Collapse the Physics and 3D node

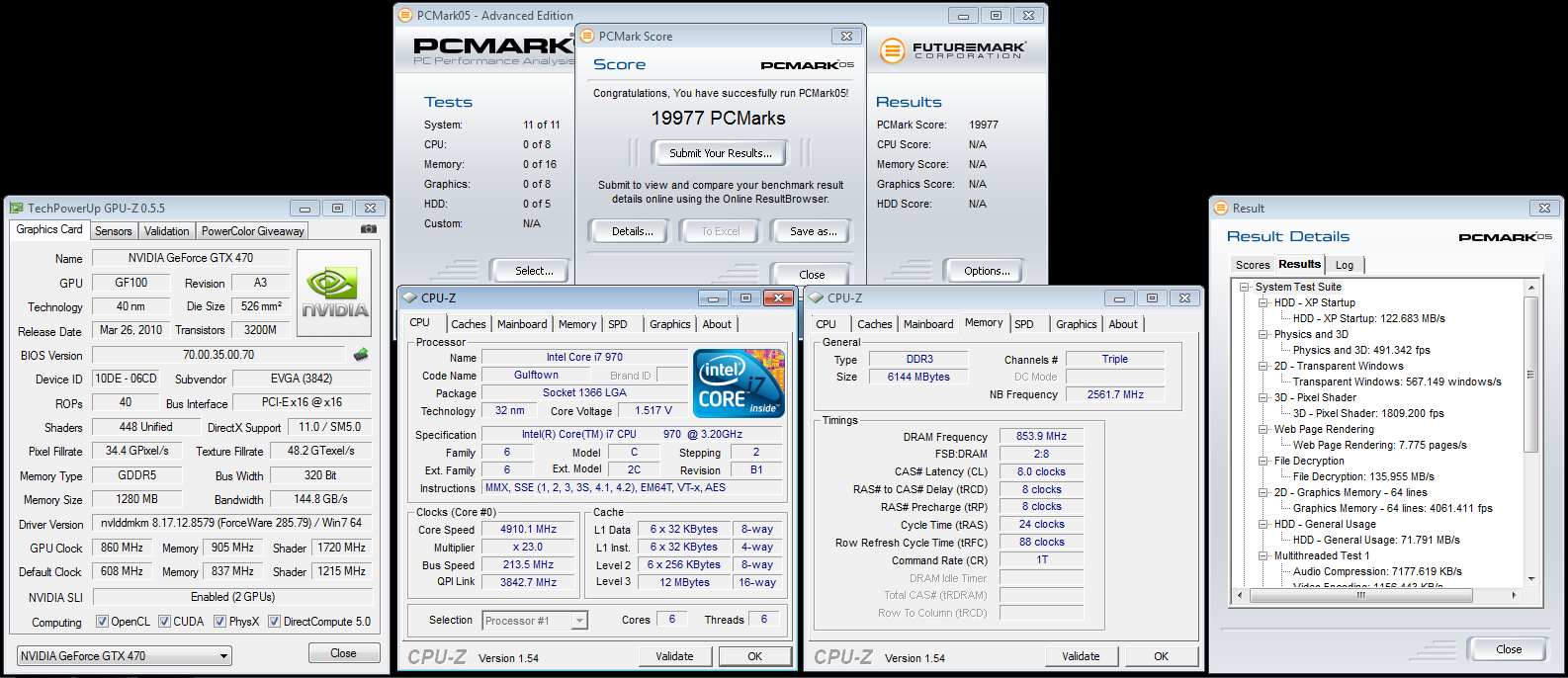[x=1263, y=334]
